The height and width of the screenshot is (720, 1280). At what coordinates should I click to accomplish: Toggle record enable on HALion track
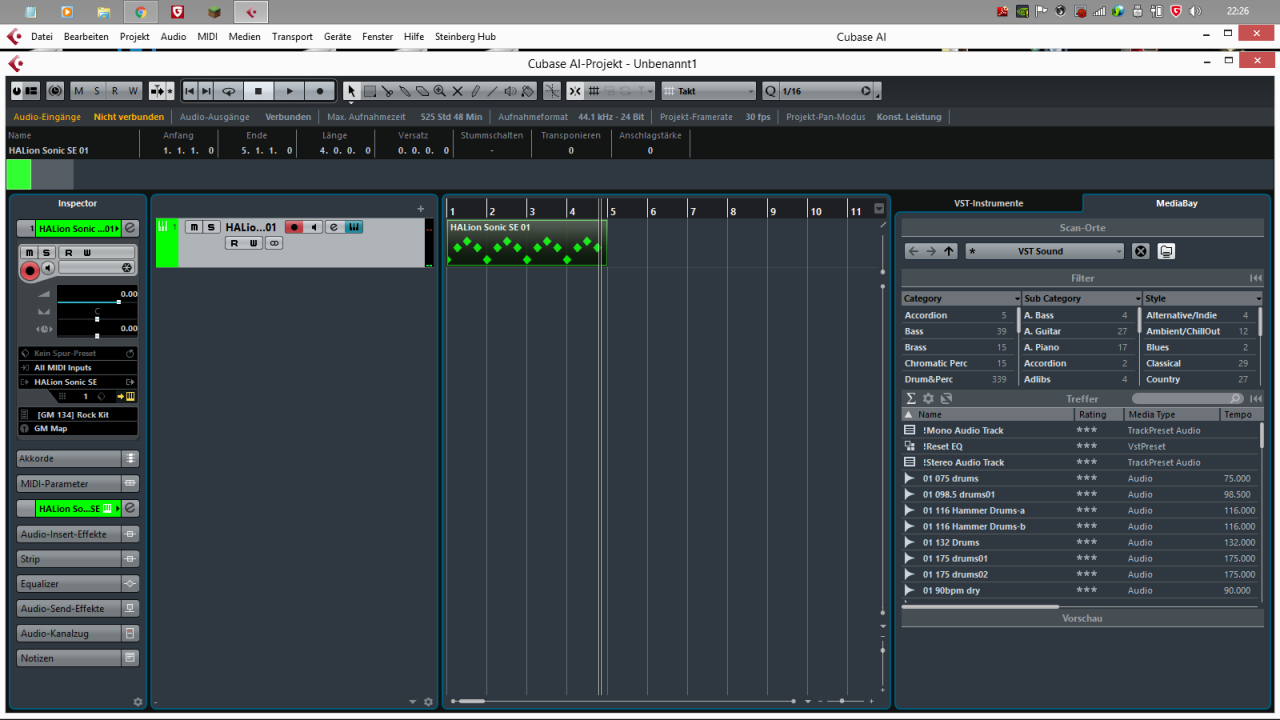[294, 227]
